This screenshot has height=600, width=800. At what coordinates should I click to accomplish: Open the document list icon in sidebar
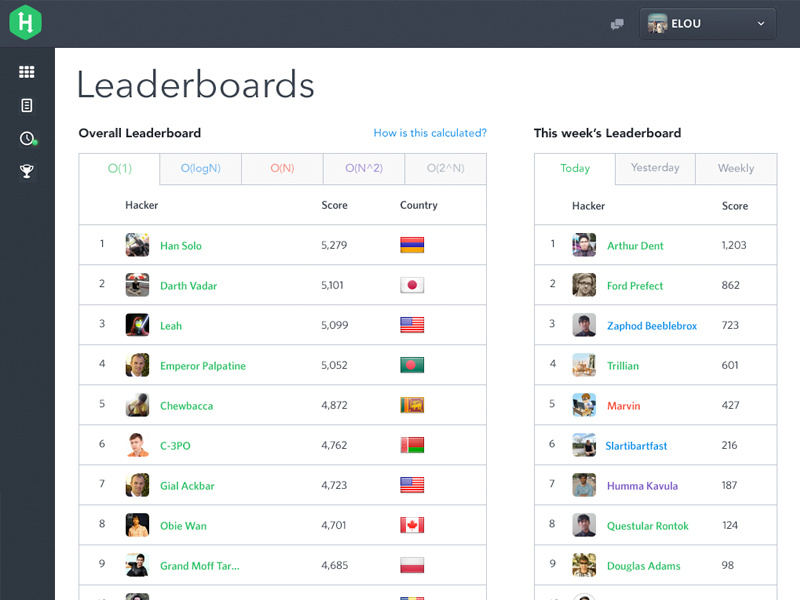(27, 105)
